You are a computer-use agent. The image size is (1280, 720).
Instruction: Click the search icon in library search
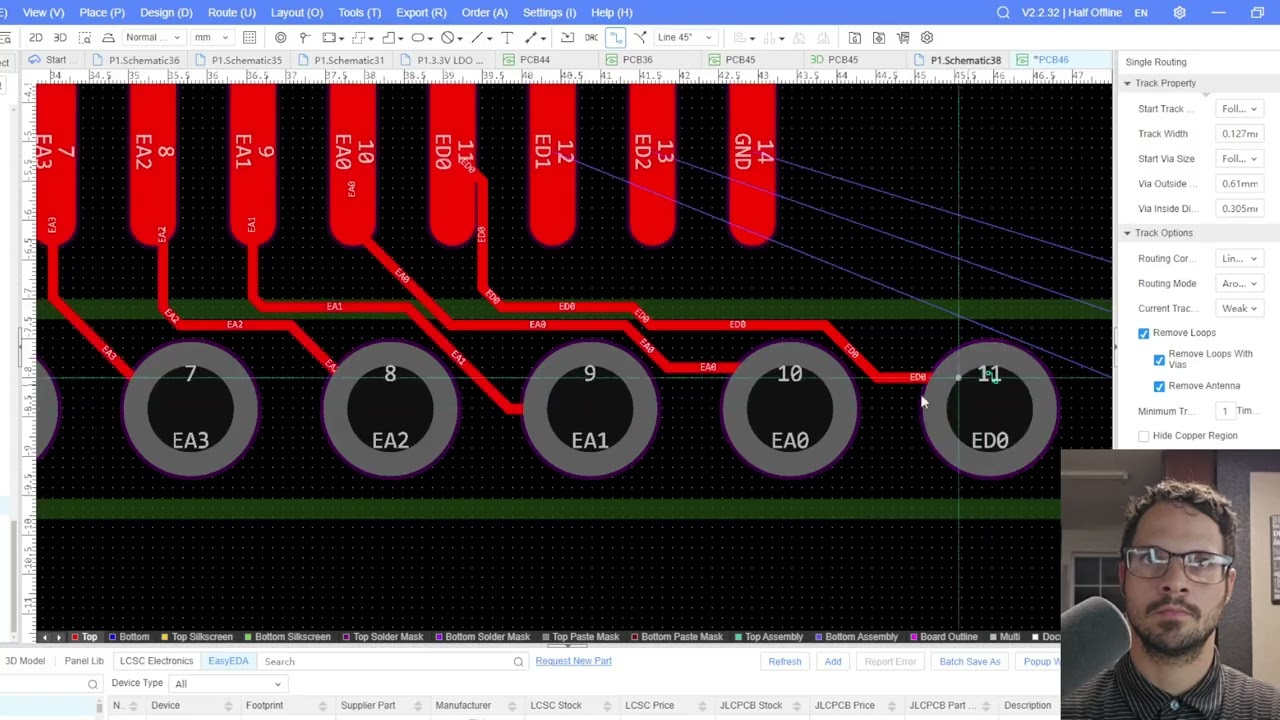point(518,661)
